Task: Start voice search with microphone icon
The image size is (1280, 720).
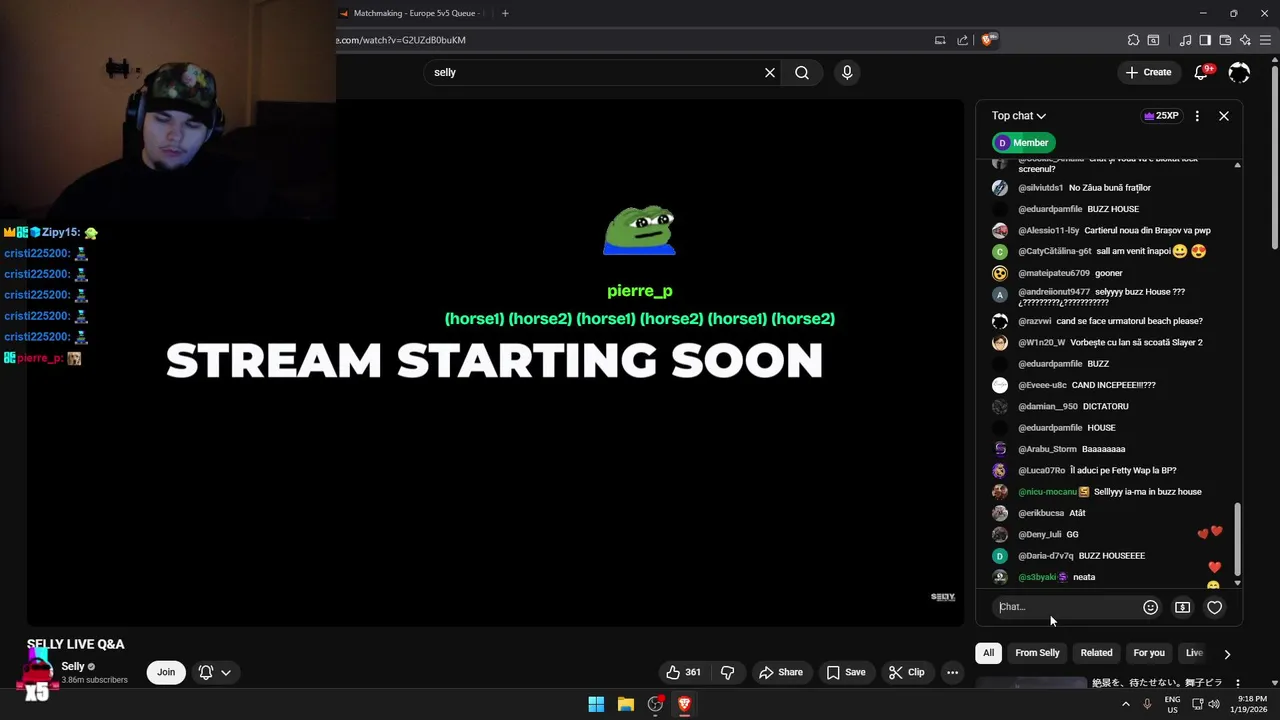Action: click(847, 72)
